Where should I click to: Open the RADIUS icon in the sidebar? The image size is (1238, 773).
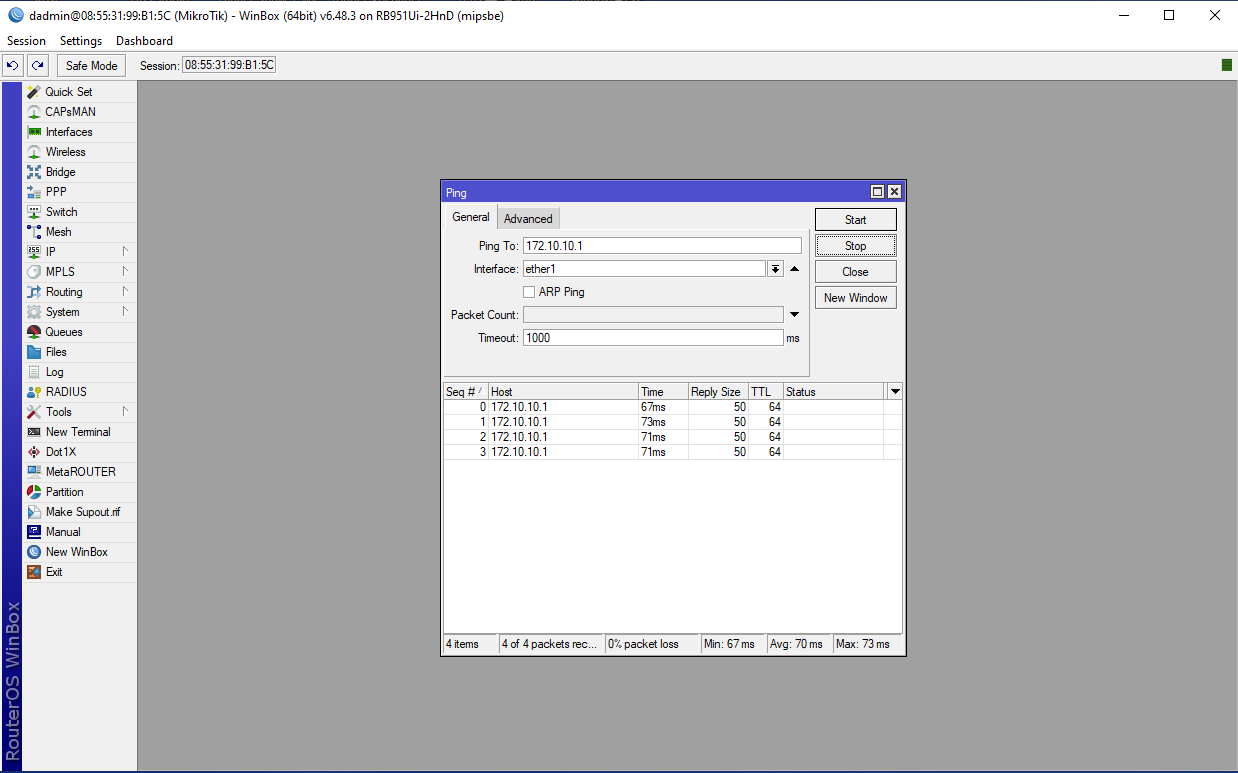pyautogui.click(x=34, y=392)
